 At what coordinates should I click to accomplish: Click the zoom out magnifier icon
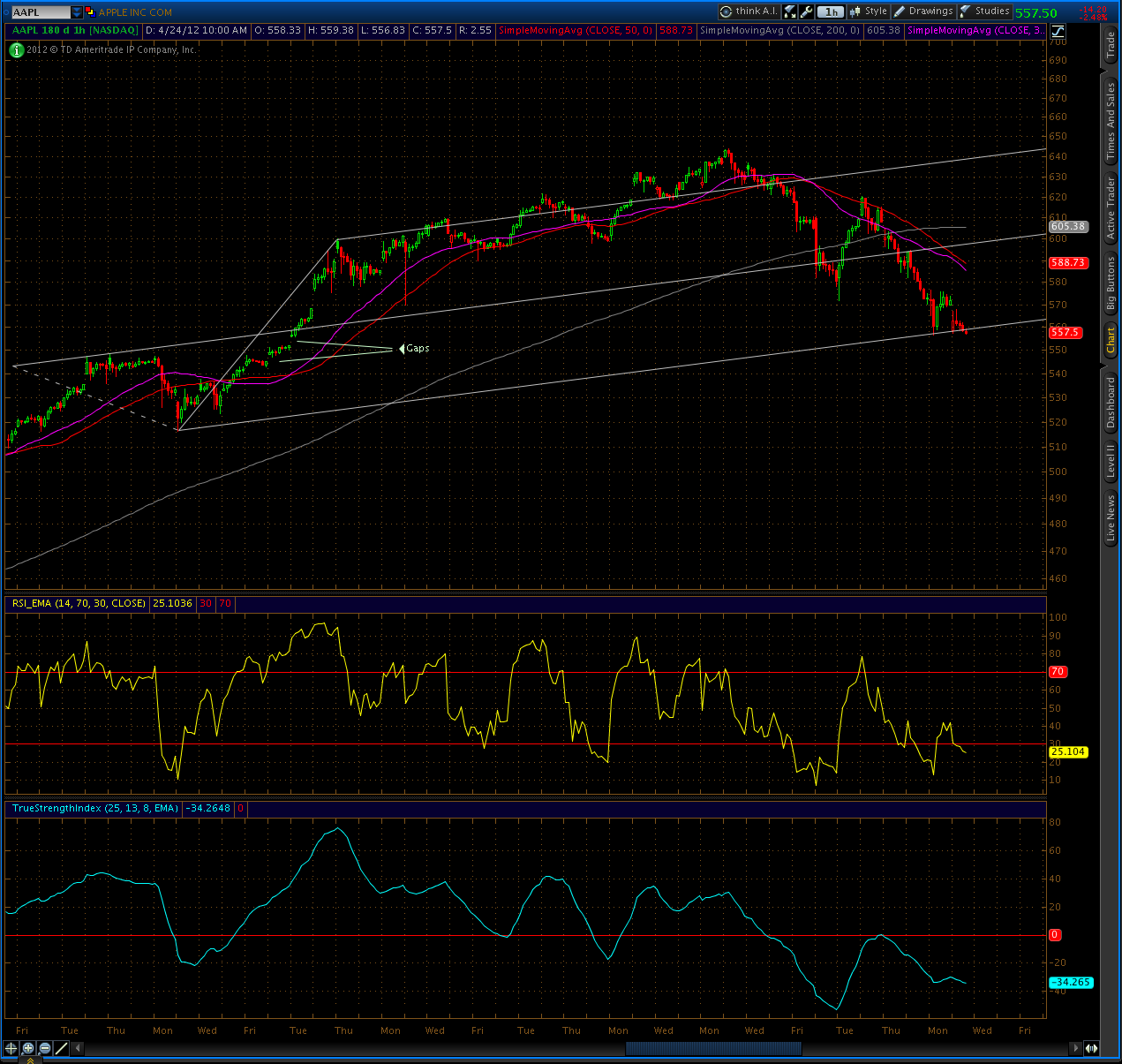click(45, 1048)
